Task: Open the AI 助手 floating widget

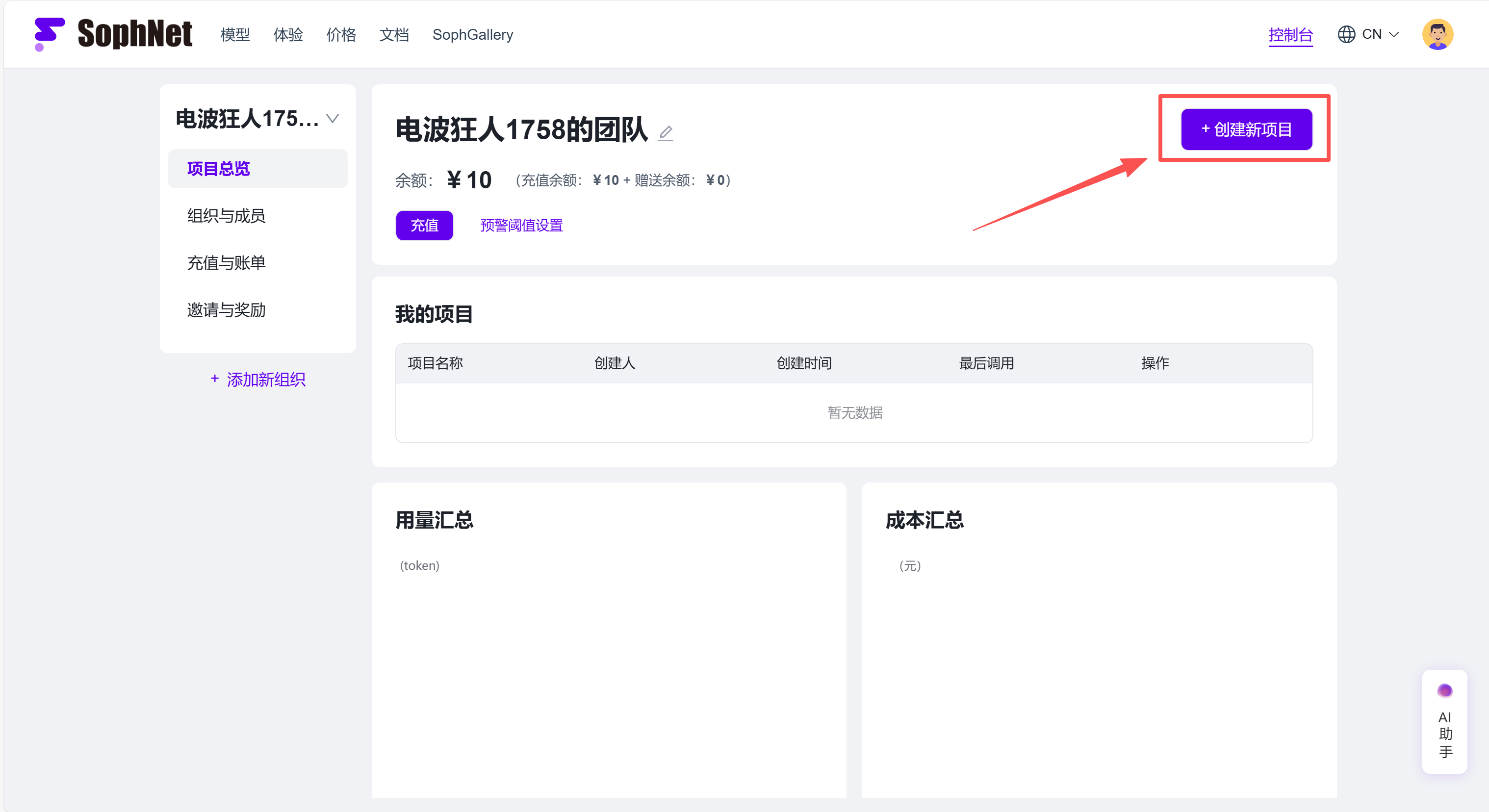Action: 1444,721
